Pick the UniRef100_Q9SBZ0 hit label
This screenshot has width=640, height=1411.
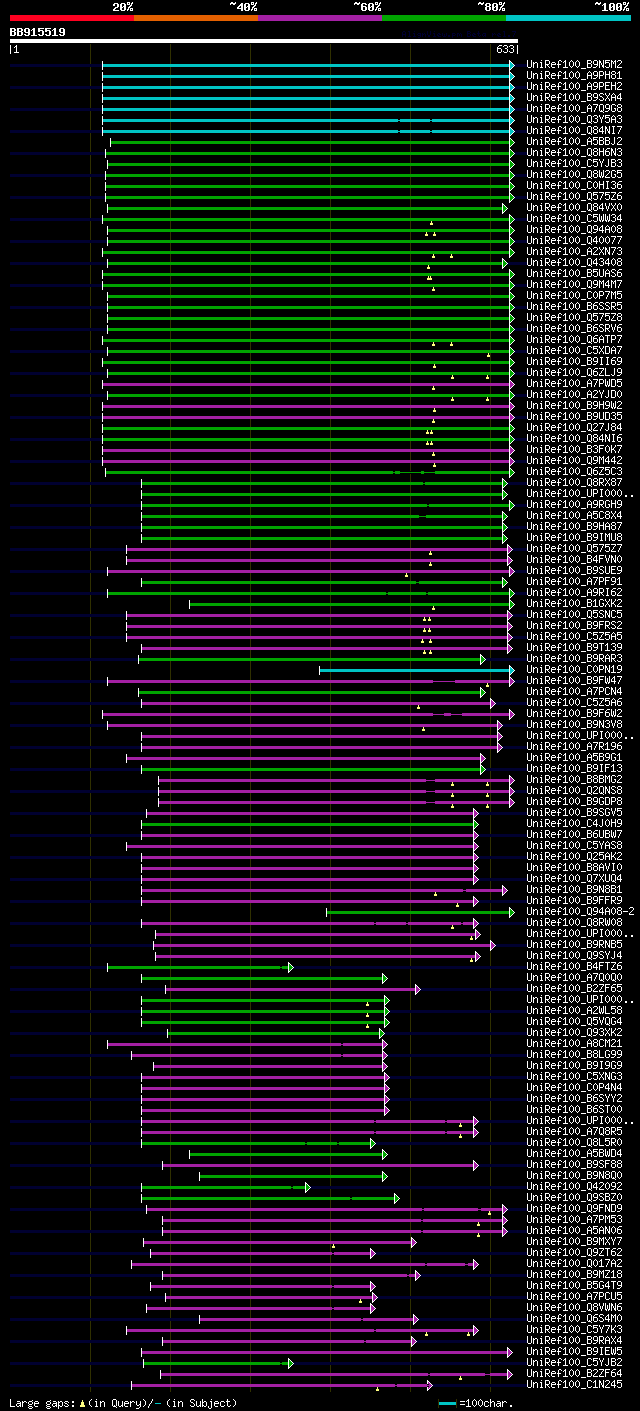click(576, 1198)
